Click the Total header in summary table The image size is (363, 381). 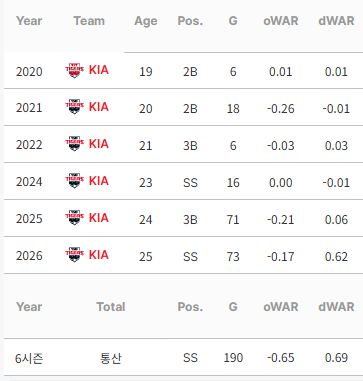[x=111, y=307]
